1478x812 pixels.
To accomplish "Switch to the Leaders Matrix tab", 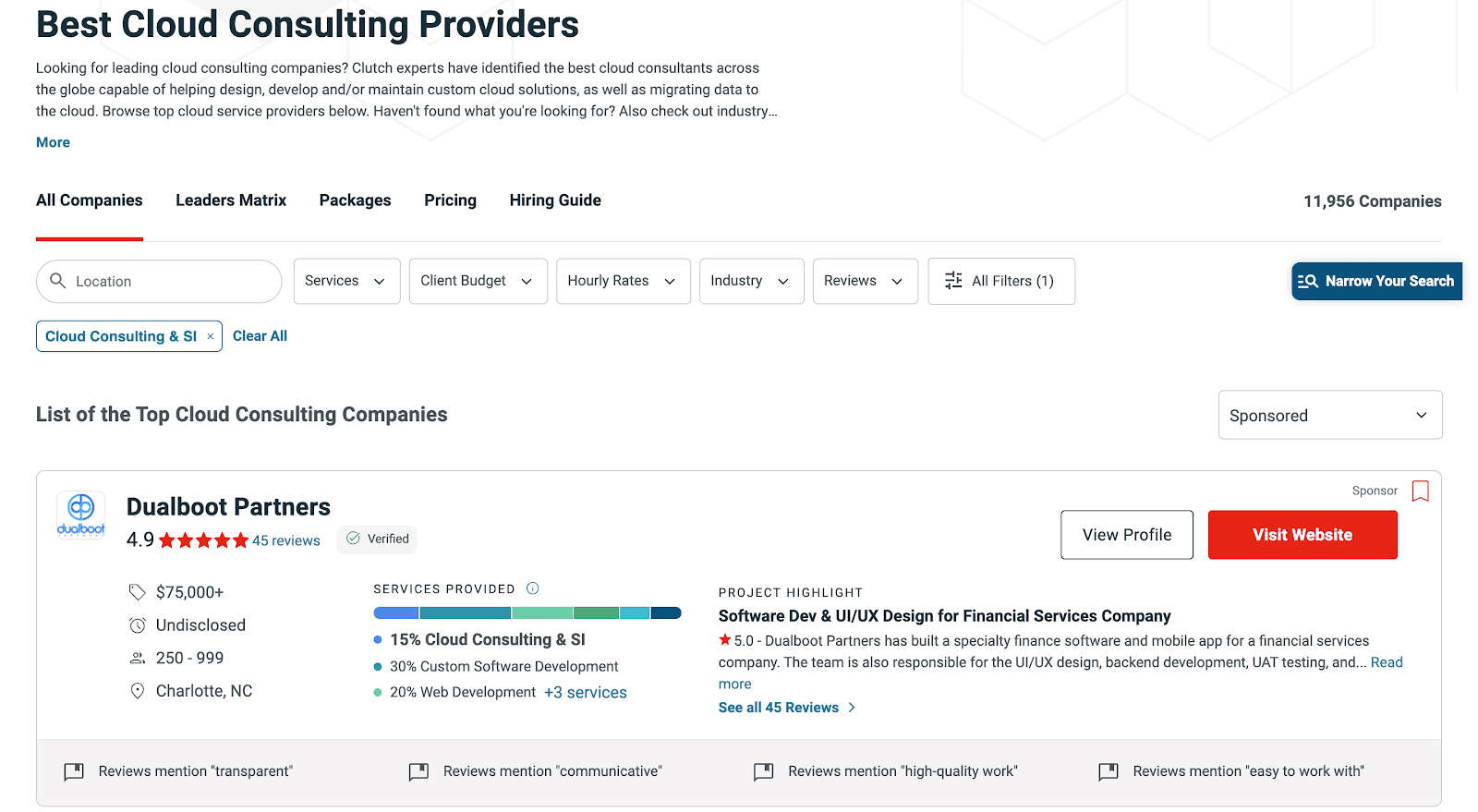I will [x=231, y=200].
